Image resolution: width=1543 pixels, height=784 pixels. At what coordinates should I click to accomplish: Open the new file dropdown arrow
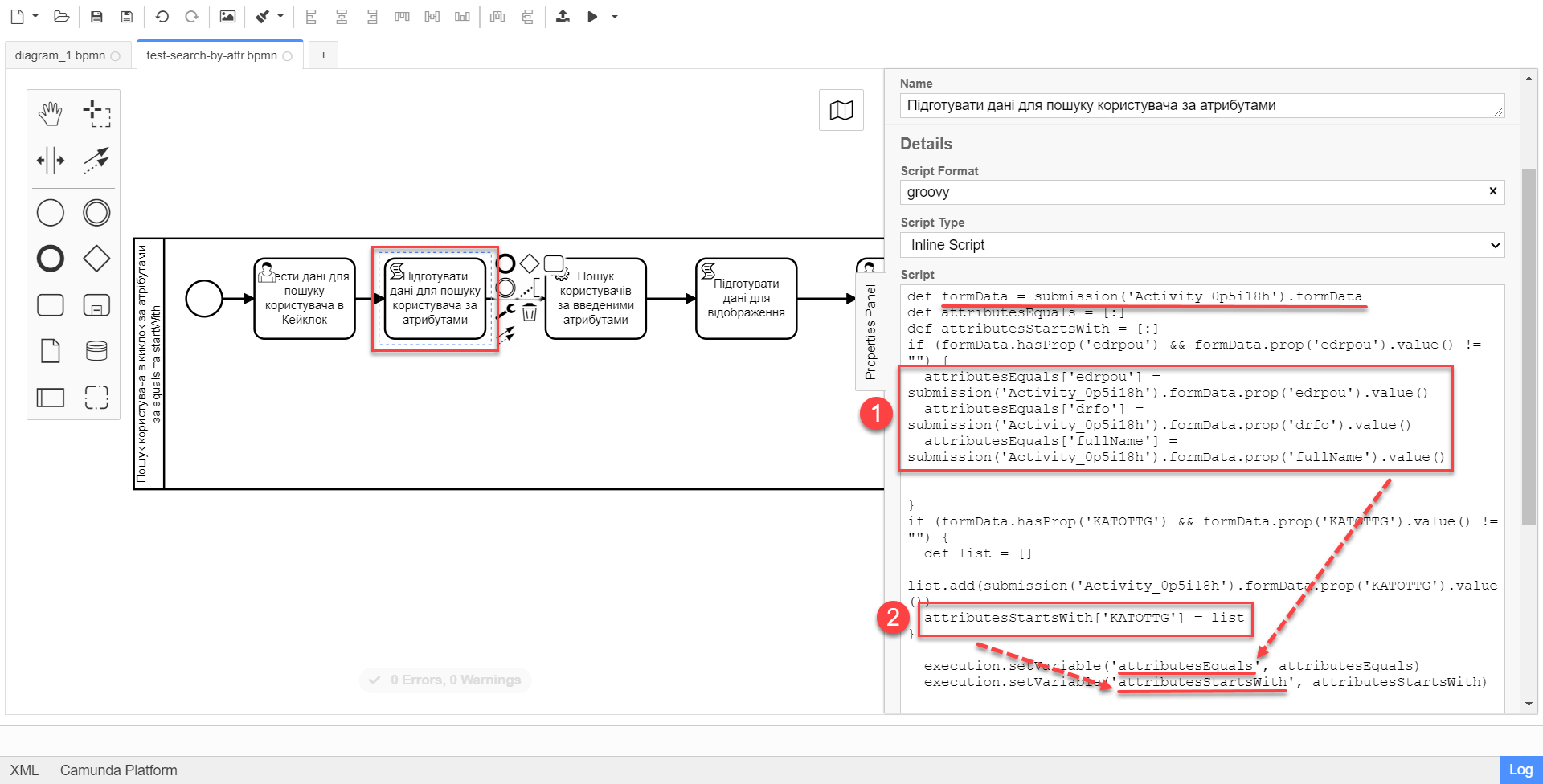[35, 17]
